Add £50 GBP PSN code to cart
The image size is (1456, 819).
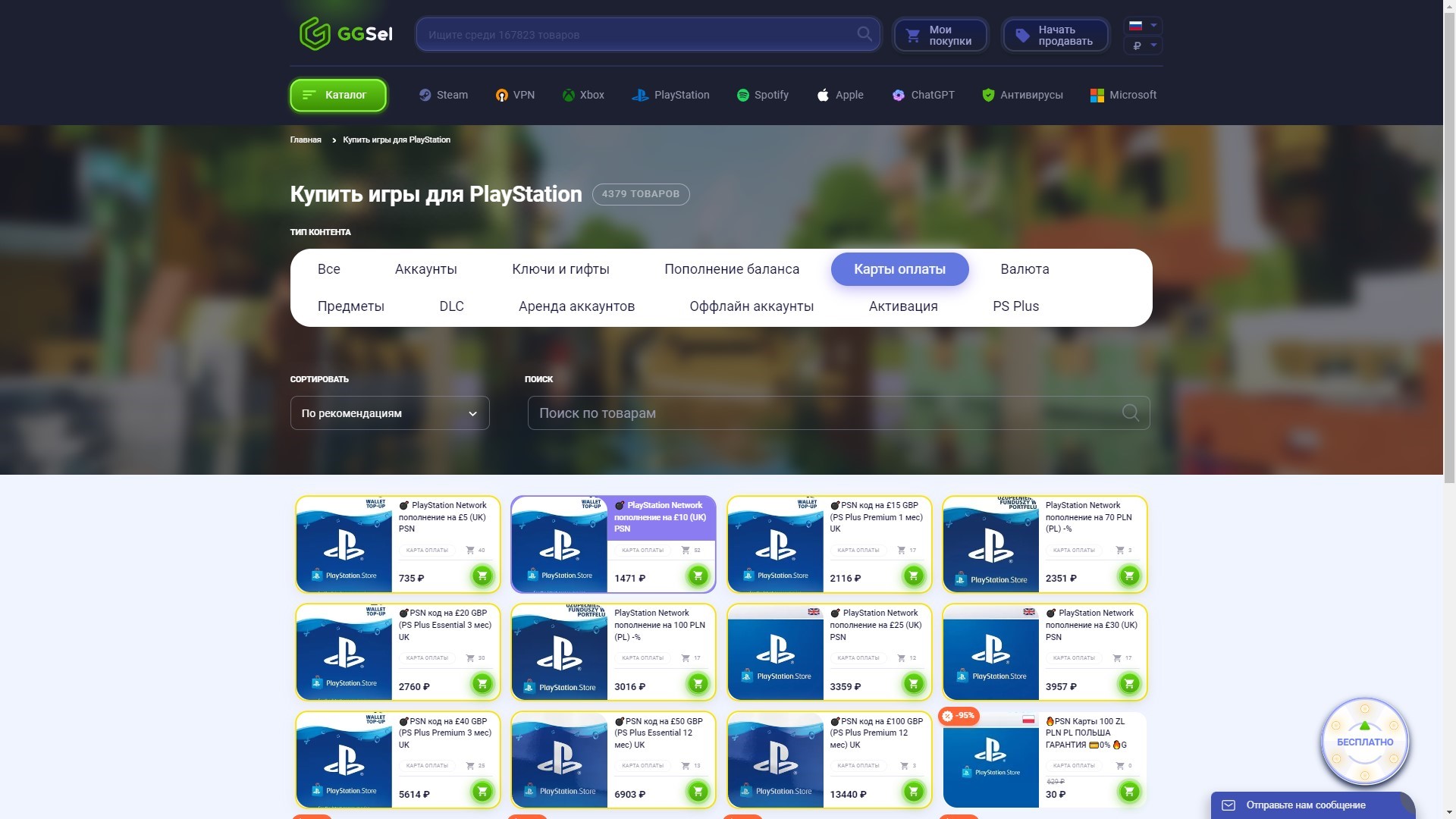point(698,792)
